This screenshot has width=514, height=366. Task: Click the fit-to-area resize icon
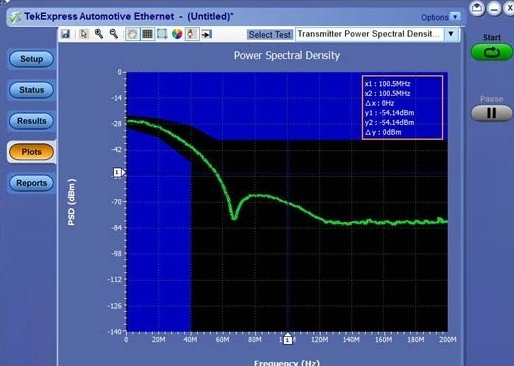(x=162, y=34)
